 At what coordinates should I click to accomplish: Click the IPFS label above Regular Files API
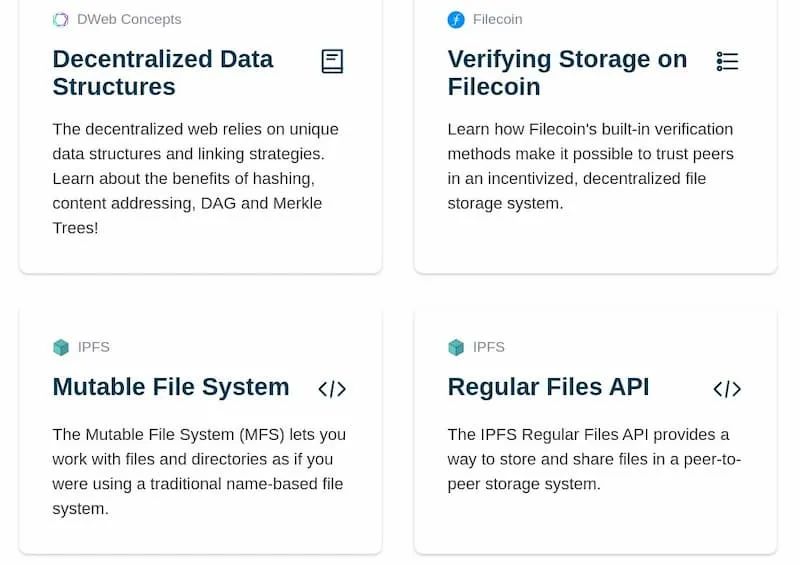coord(489,348)
